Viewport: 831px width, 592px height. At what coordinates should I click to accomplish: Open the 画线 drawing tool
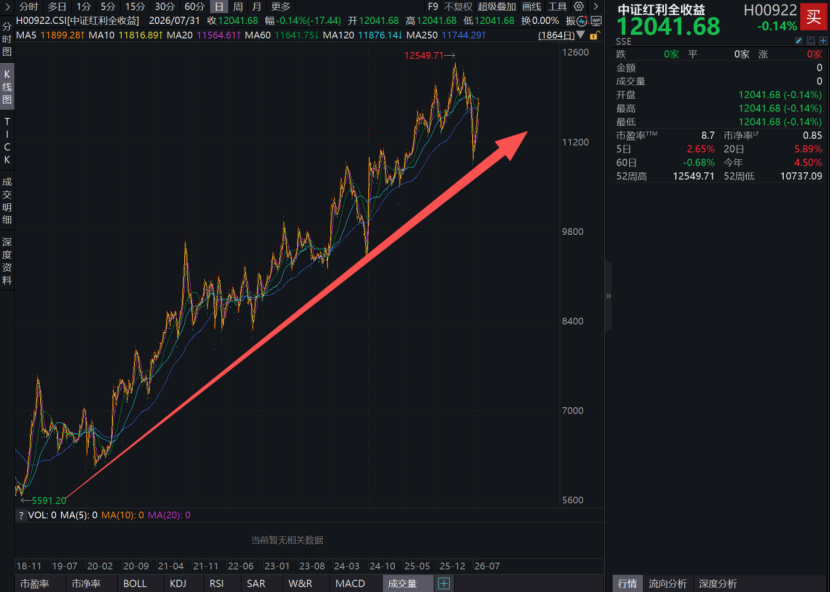(x=532, y=6)
